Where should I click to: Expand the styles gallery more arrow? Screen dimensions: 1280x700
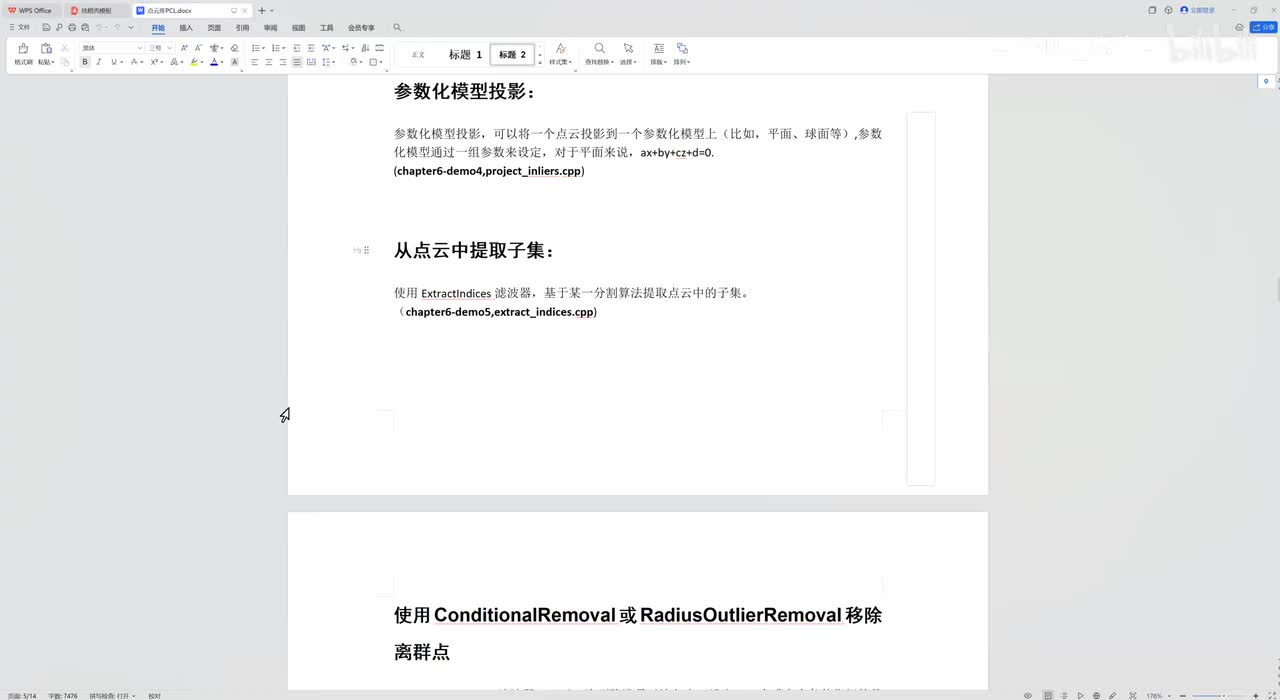pyautogui.click(x=540, y=61)
